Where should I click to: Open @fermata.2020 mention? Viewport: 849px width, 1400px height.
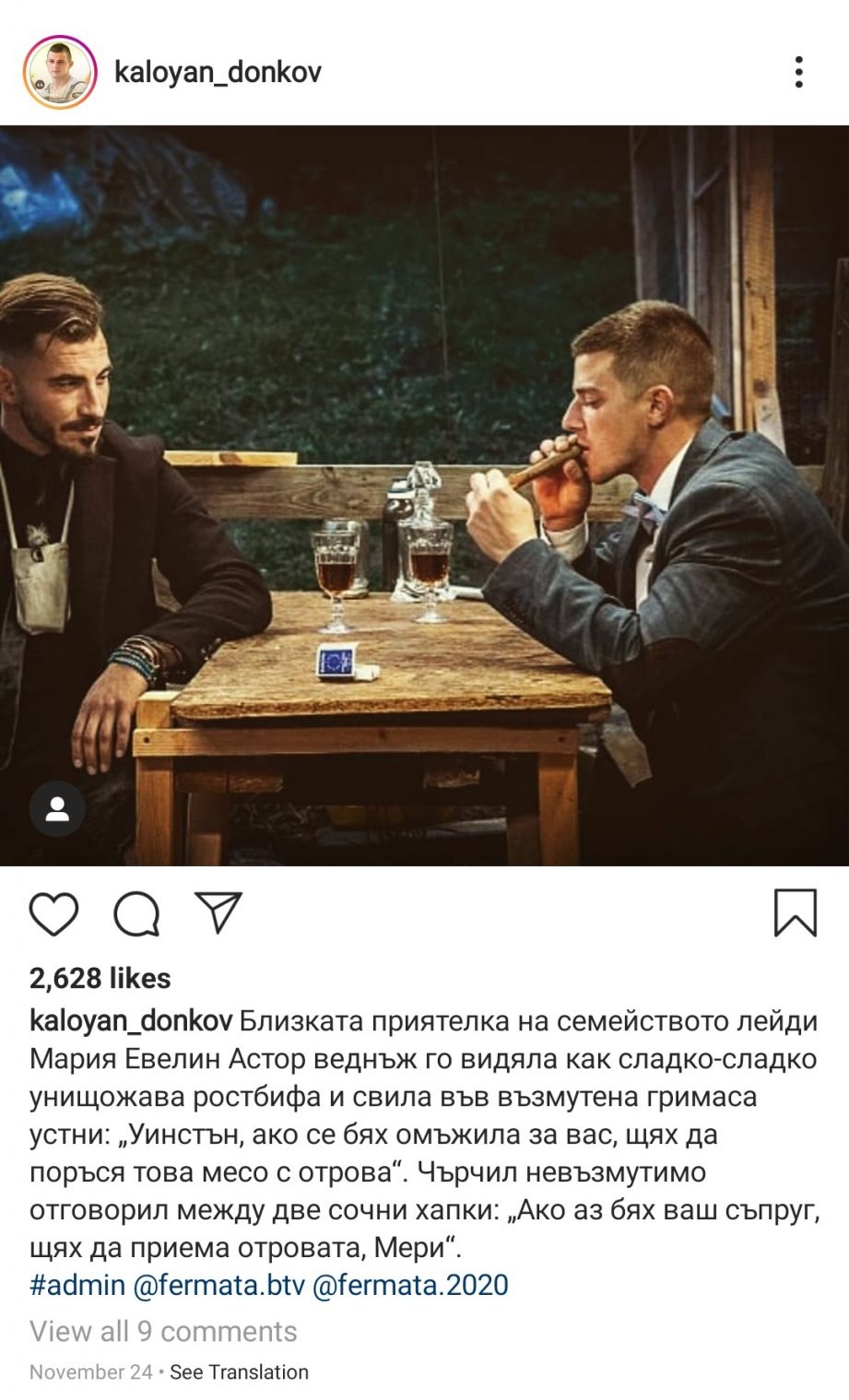(x=410, y=1285)
